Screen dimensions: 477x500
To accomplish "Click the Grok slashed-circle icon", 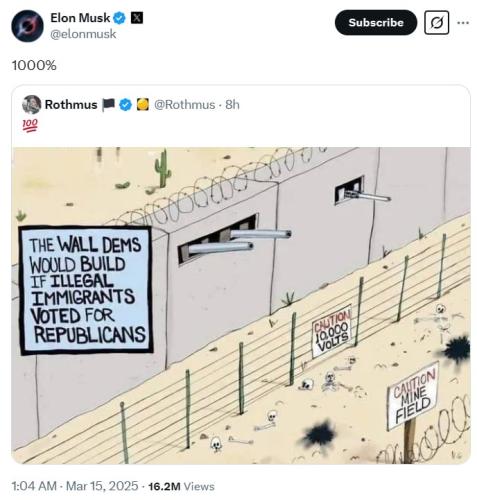I will click(436, 23).
